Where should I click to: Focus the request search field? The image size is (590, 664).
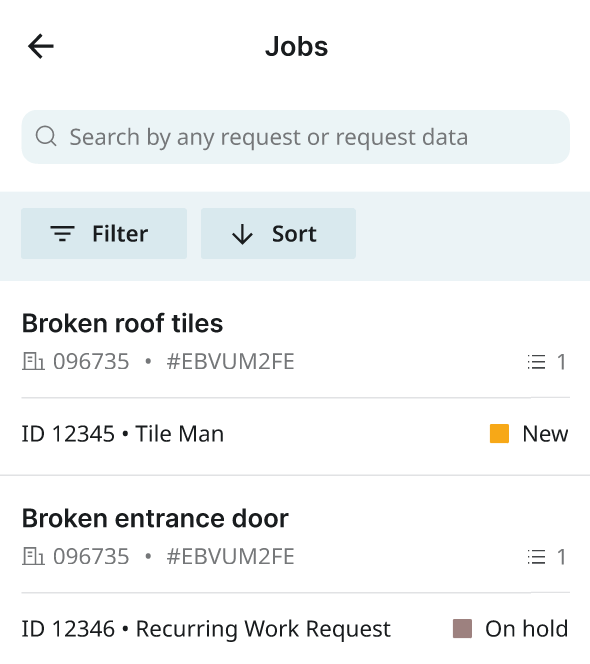click(295, 137)
